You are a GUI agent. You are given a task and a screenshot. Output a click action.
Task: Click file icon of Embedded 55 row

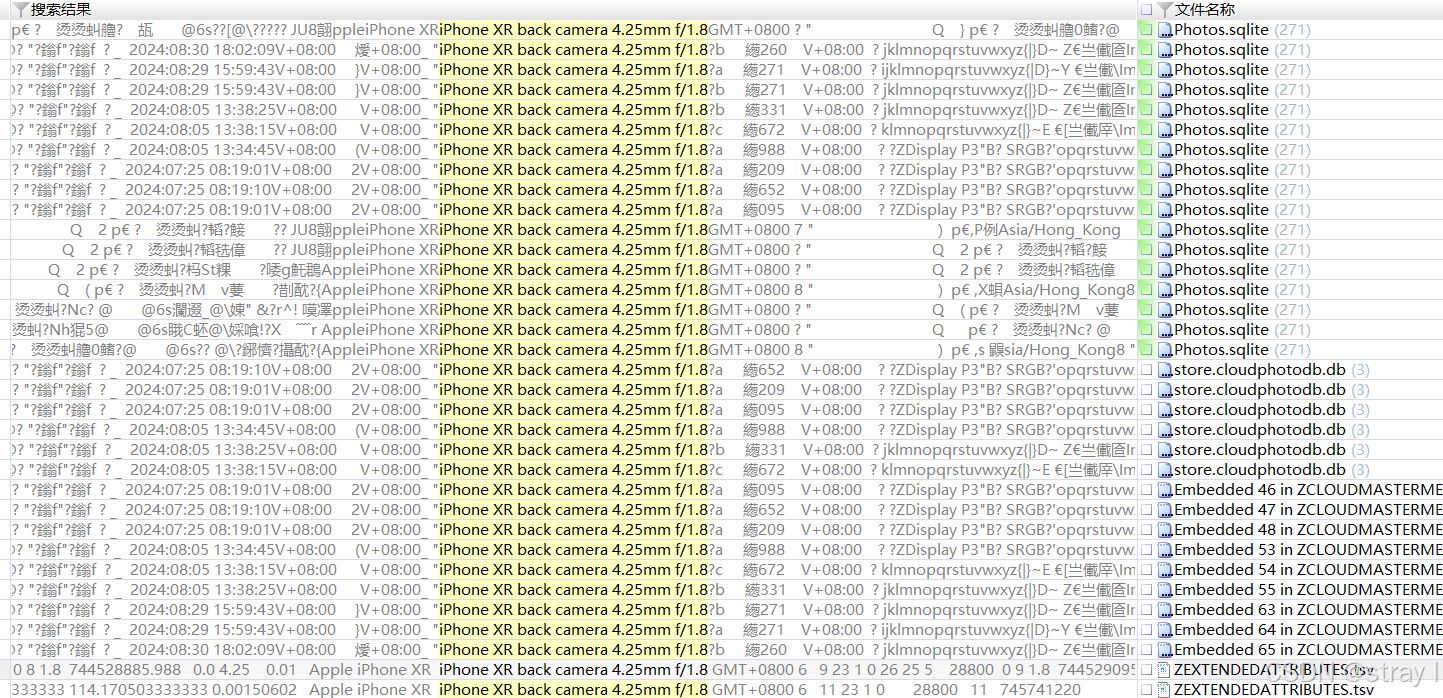click(1165, 590)
